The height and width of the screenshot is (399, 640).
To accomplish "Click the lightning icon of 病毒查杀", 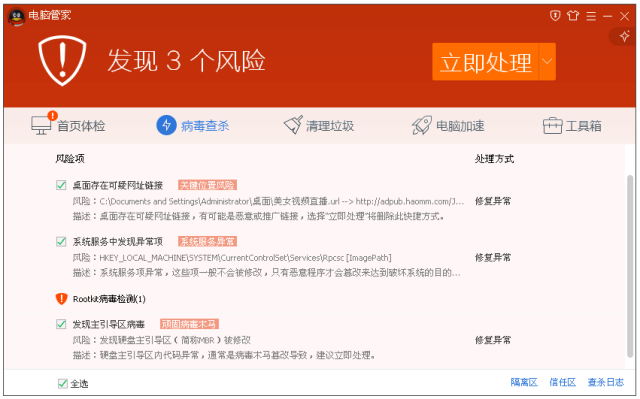I will (x=167, y=125).
